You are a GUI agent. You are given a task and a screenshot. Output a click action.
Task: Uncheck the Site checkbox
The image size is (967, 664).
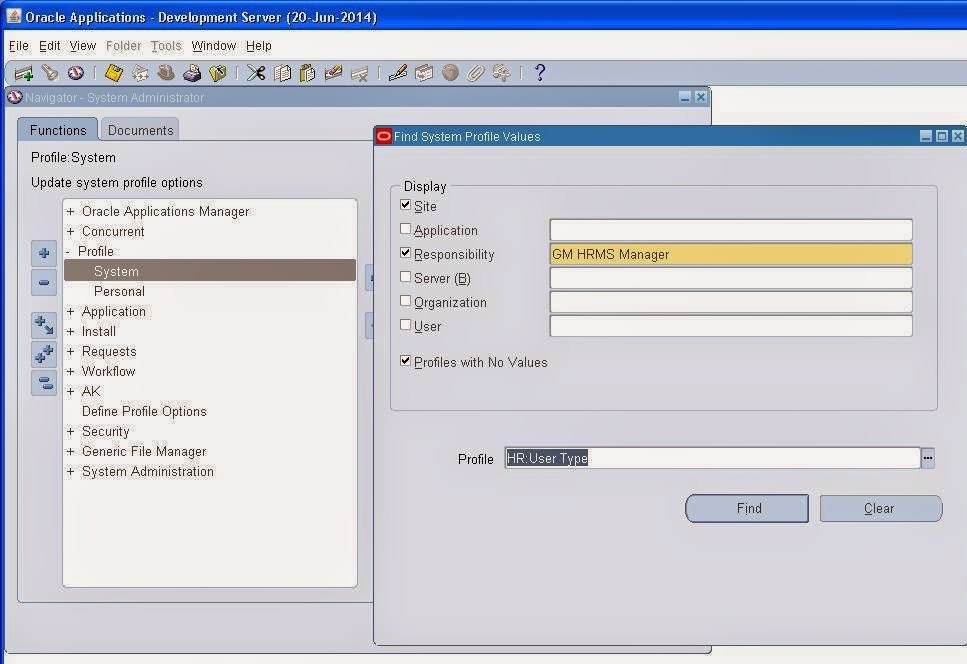point(405,206)
